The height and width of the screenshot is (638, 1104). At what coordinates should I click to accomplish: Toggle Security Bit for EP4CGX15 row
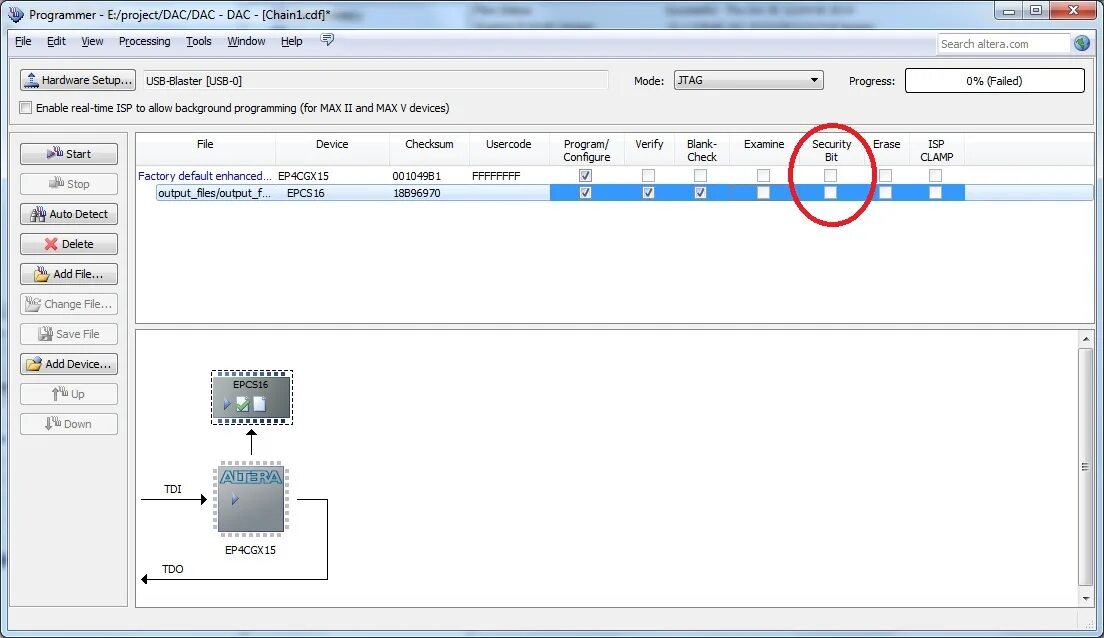831,175
